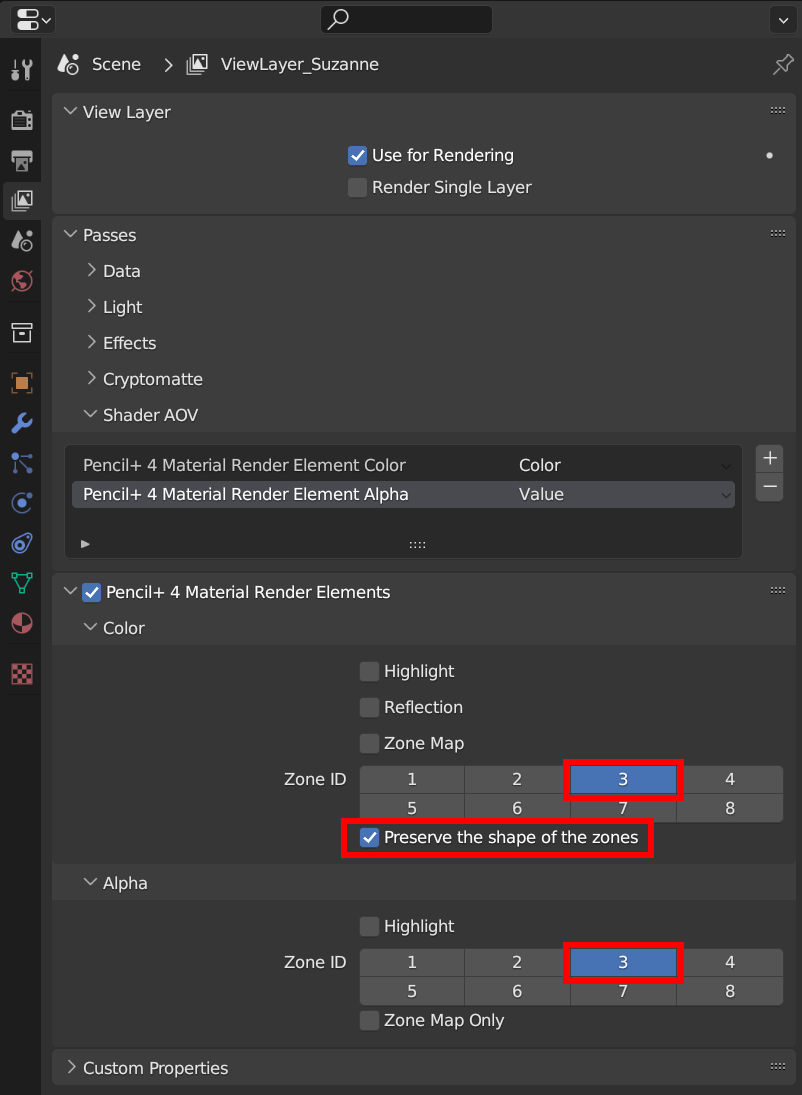Select Pencil+ 4 Material Render Element Alpha row
802x1095 pixels.
[403, 494]
